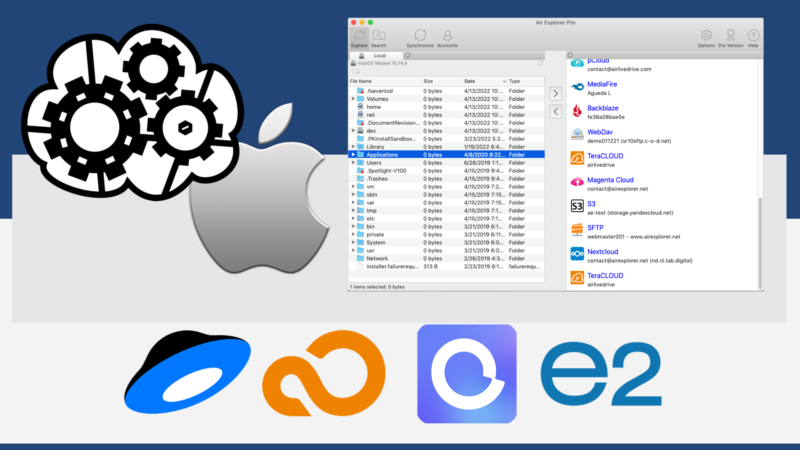Open the Accounts manager
800x450 pixels.
[447, 38]
